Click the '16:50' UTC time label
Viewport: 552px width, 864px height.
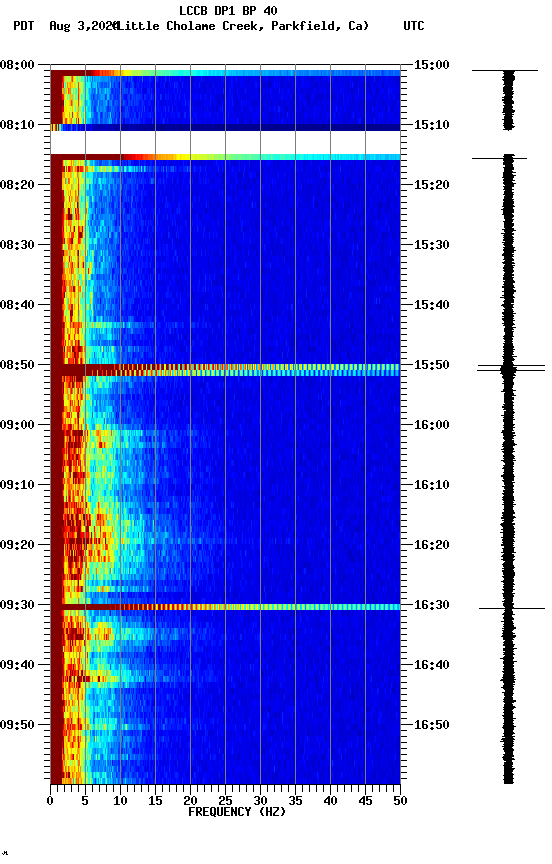click(x=432, y=725)
